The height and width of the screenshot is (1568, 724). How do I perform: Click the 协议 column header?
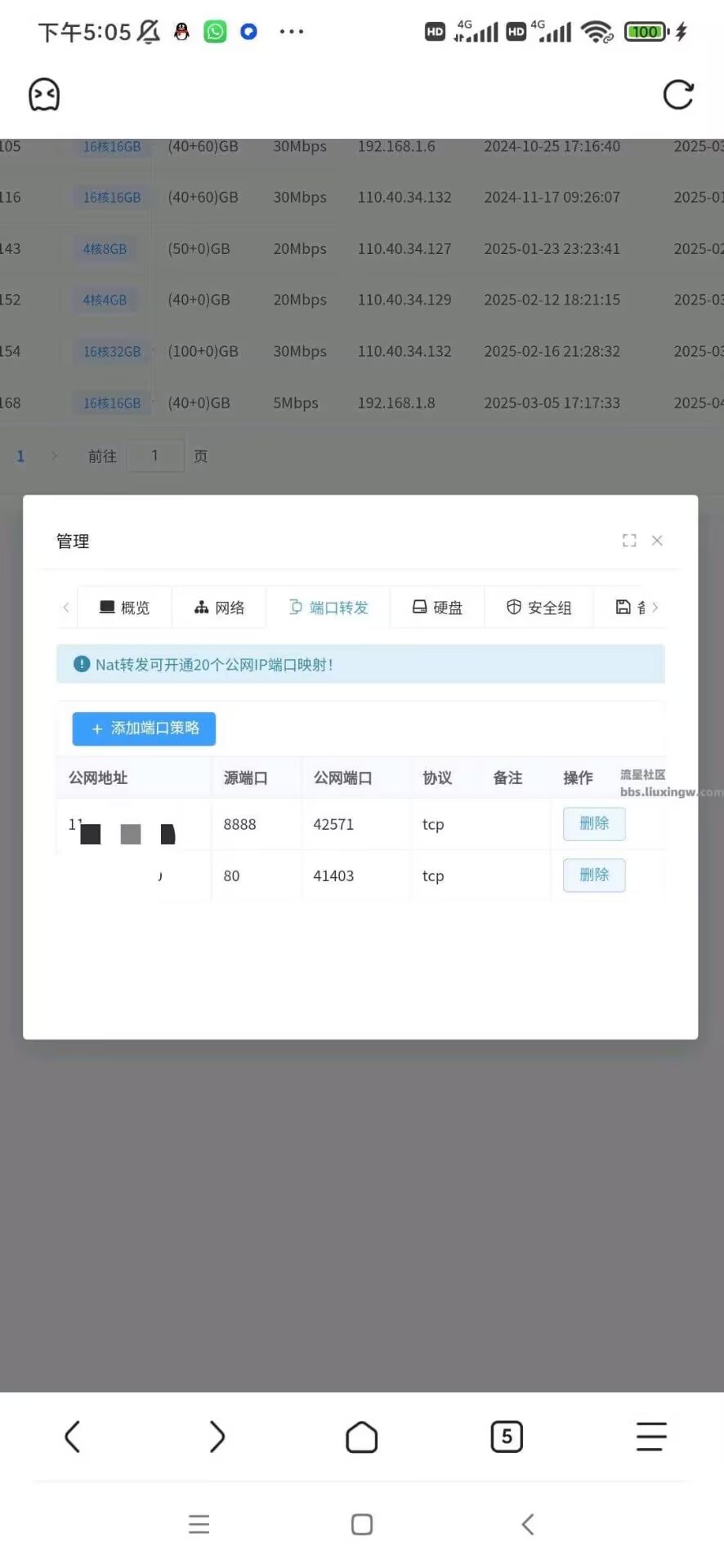pos(437,777)
